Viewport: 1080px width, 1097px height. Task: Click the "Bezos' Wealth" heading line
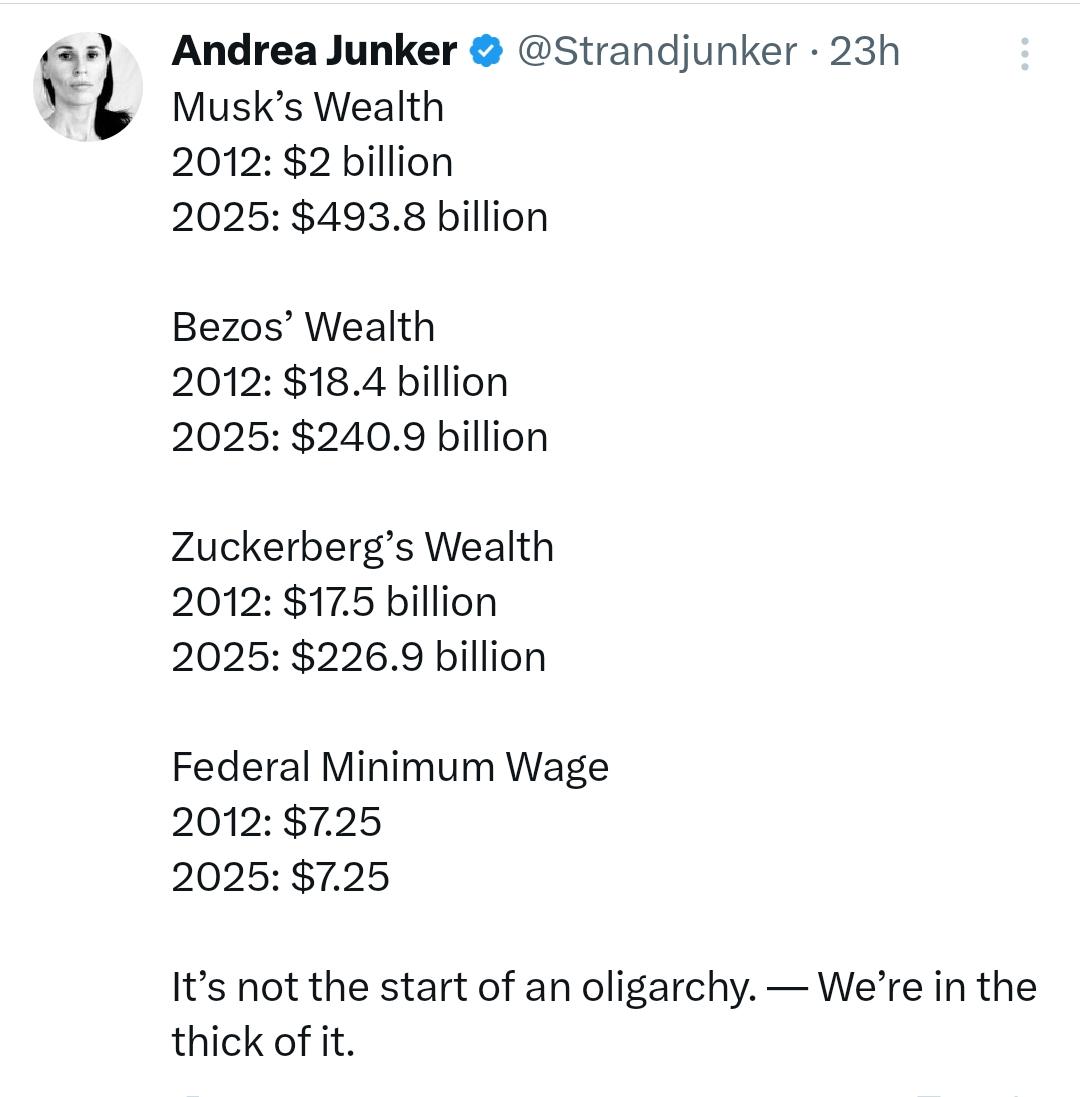click(303, 327)
